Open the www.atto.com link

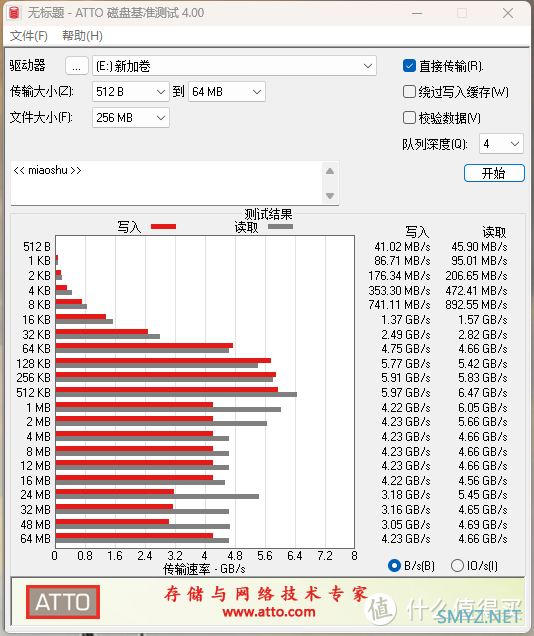(x=269, y=612)
